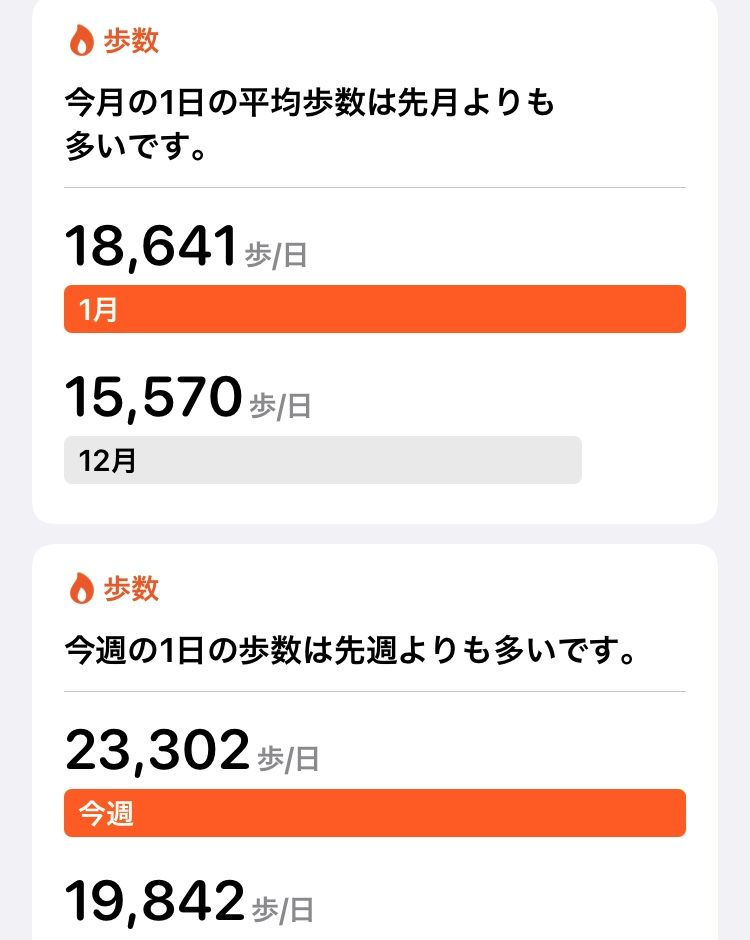Tap the 19,842 steps value

coord(155,900)
